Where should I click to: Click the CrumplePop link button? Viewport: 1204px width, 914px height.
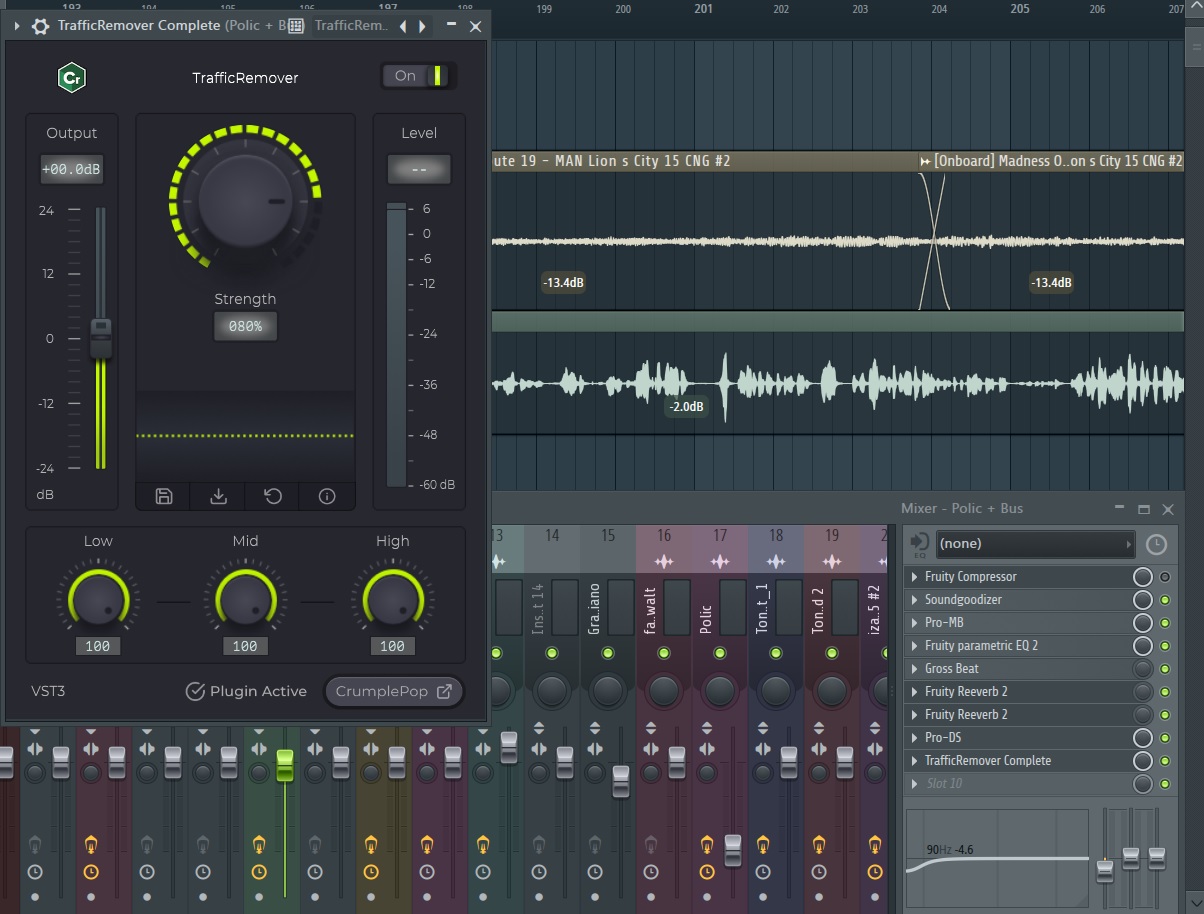click(394, 691)
